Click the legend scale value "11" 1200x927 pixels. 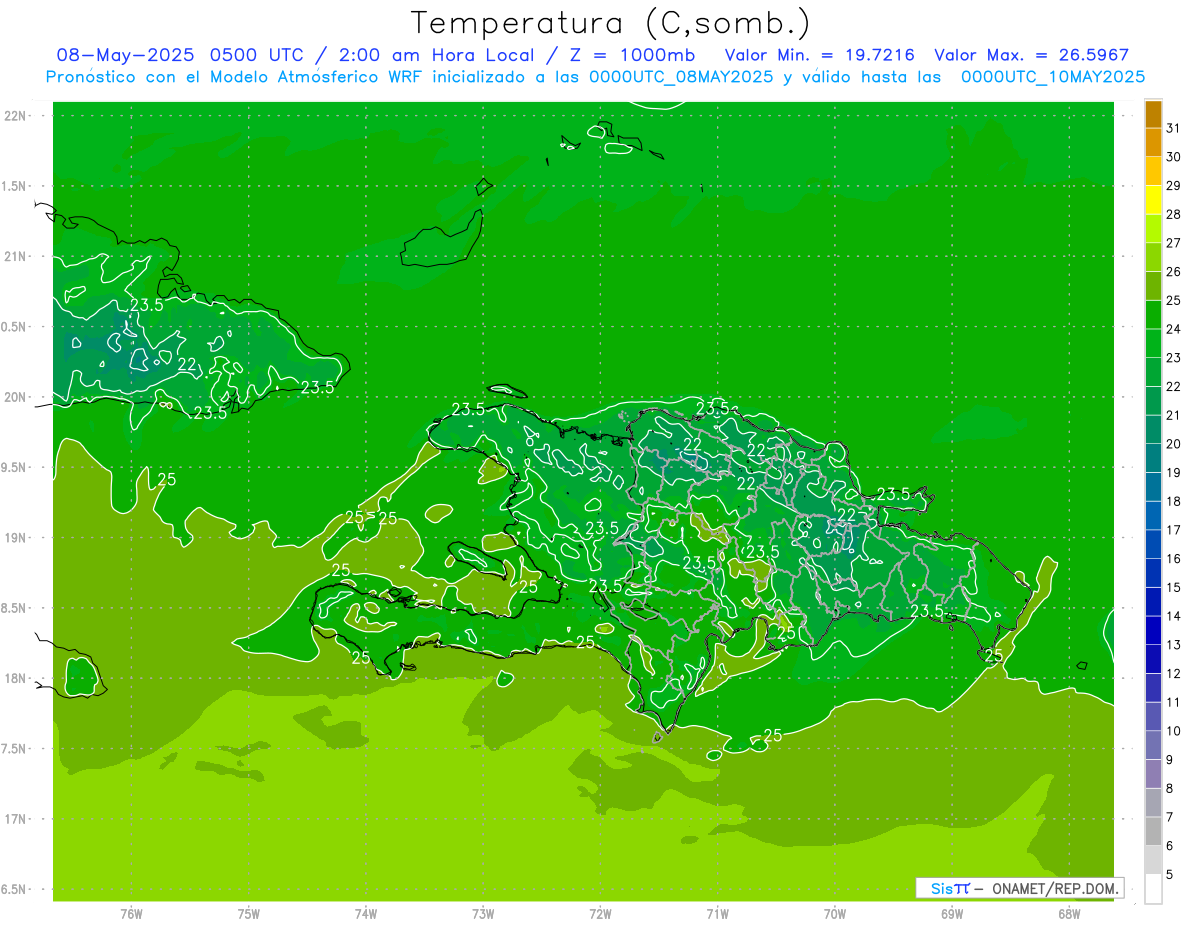pyautogui.click(x=1174, y=702)
